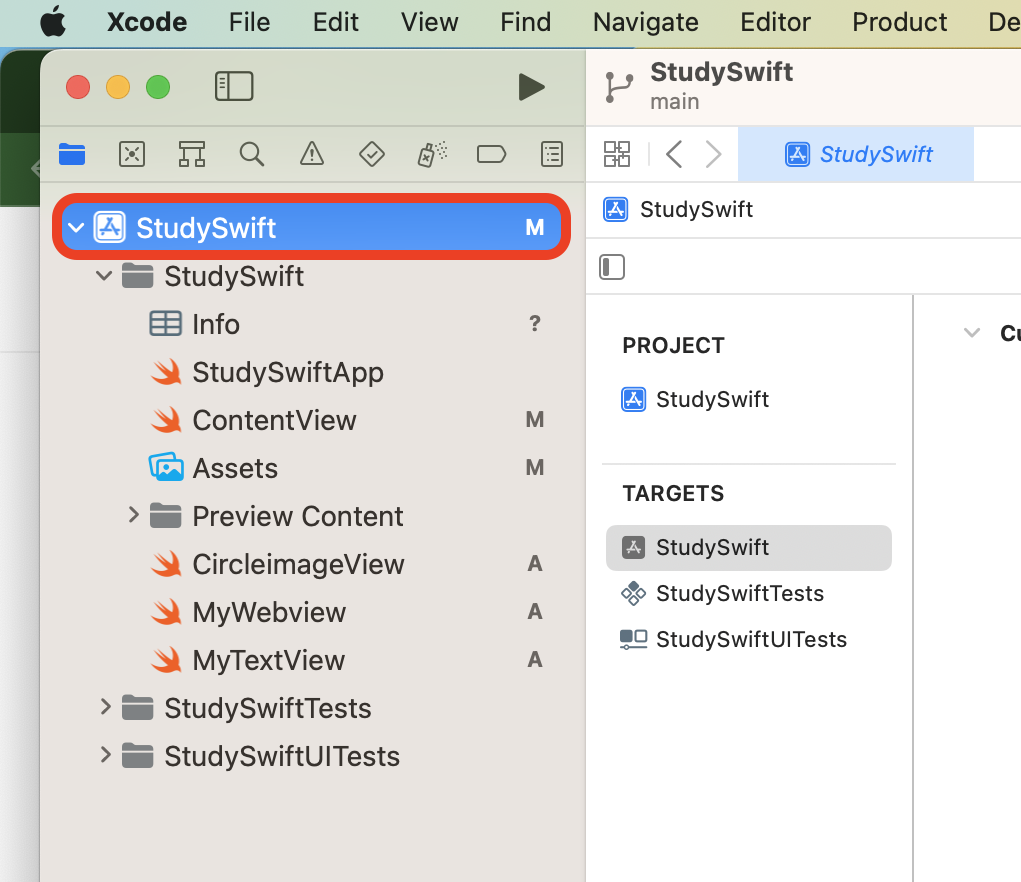Viewport: 1021px width, 882px height.
Task: Collapse the settings section chevron at right
Action: (x=972, y=333)
